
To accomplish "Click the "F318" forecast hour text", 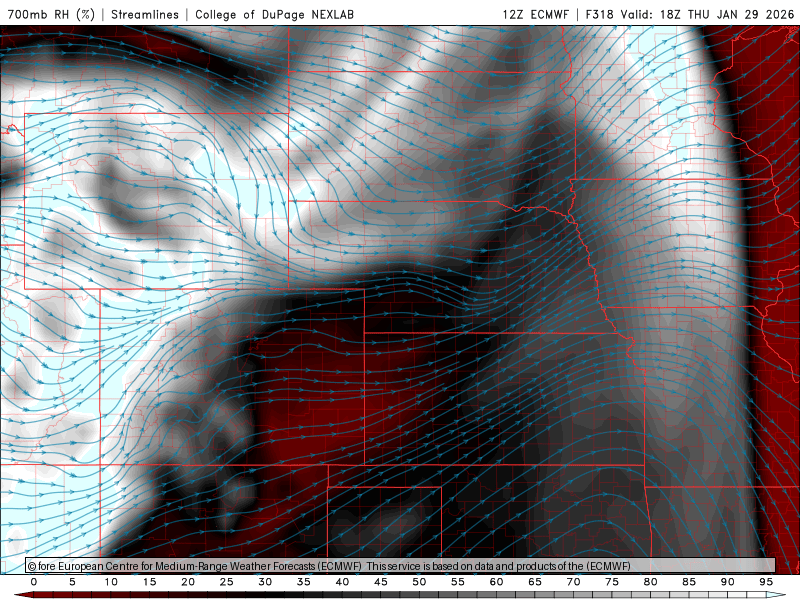I will tap(599, 14).
